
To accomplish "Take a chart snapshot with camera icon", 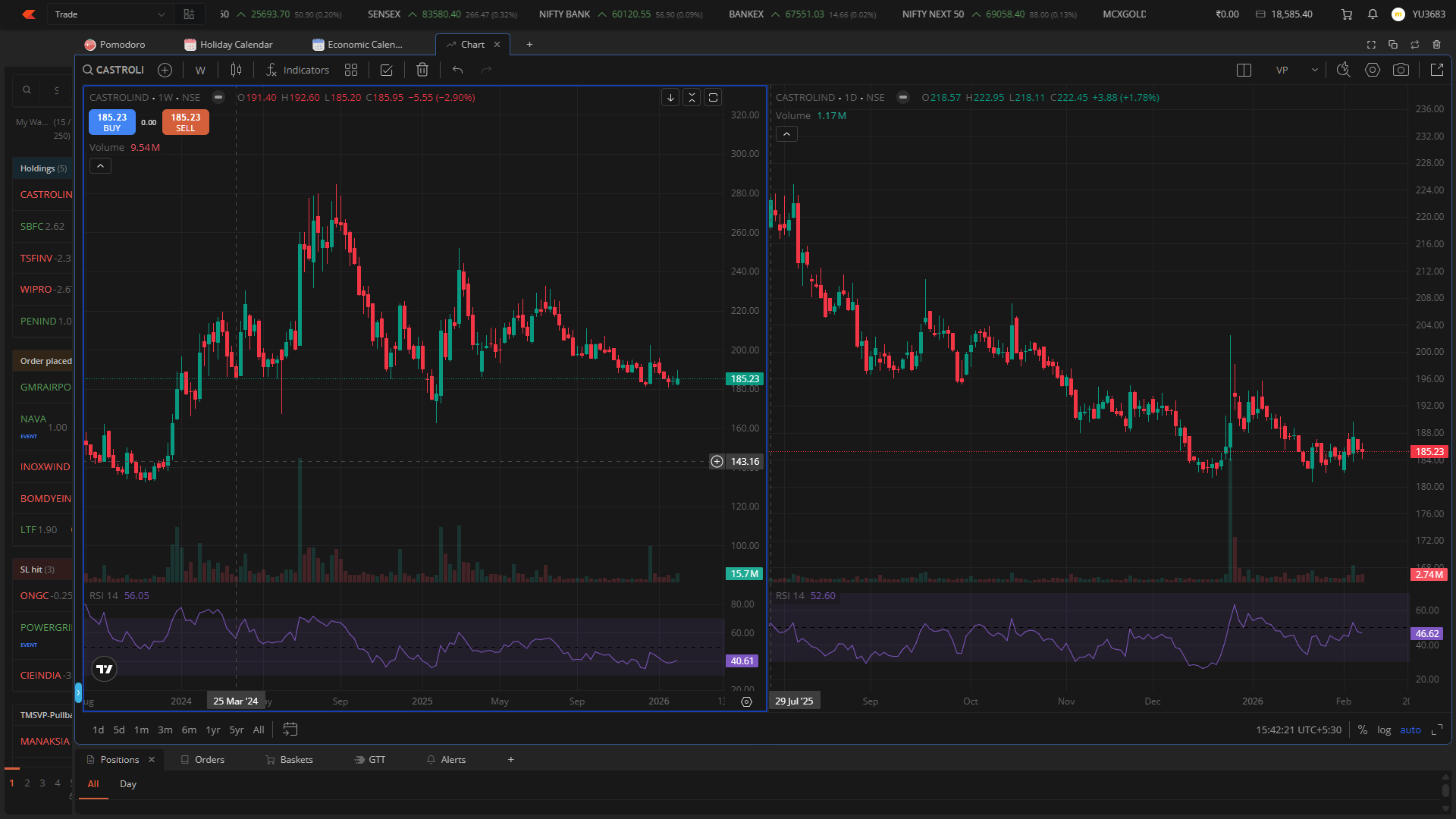I will 1401,70.
